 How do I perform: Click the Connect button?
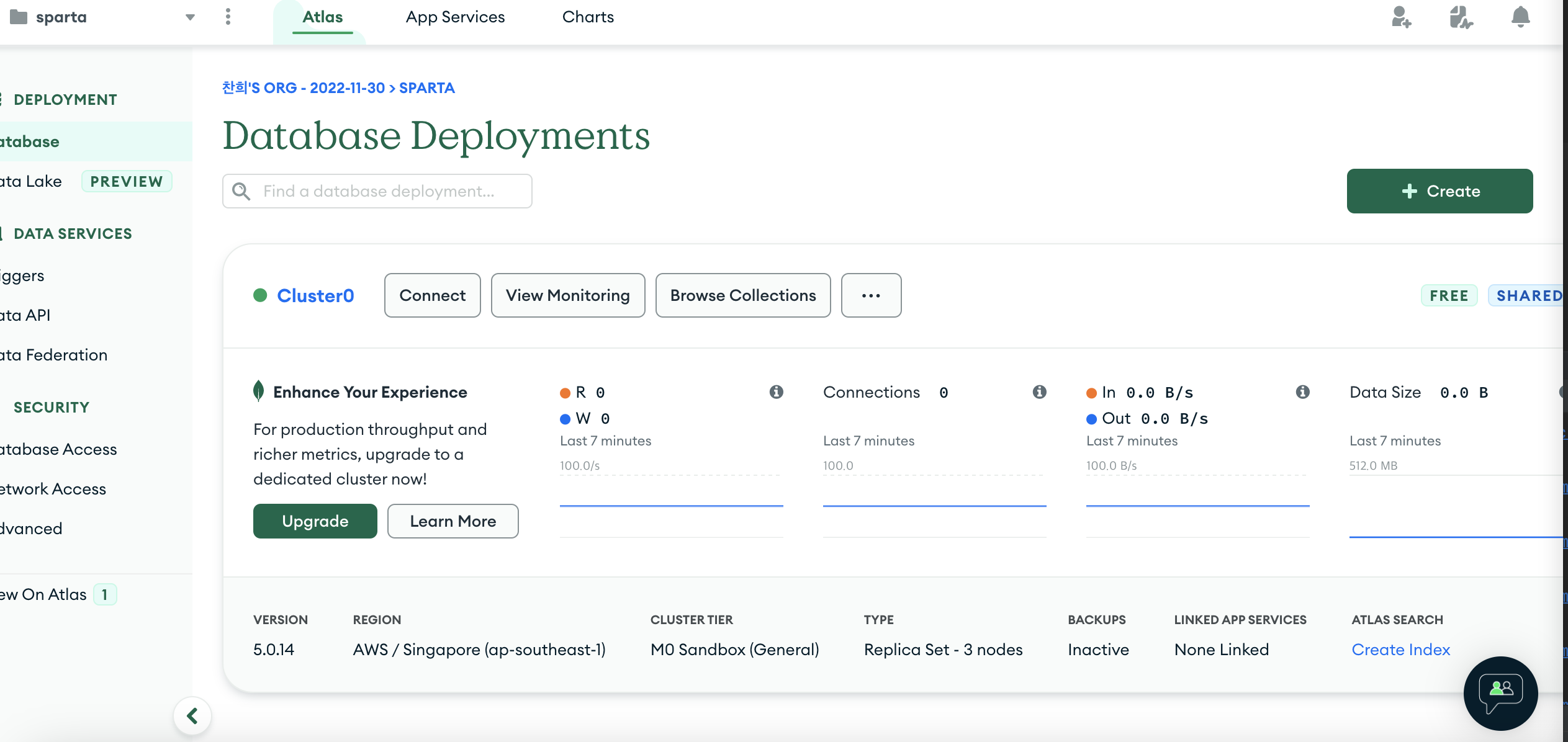click(433, 295)
